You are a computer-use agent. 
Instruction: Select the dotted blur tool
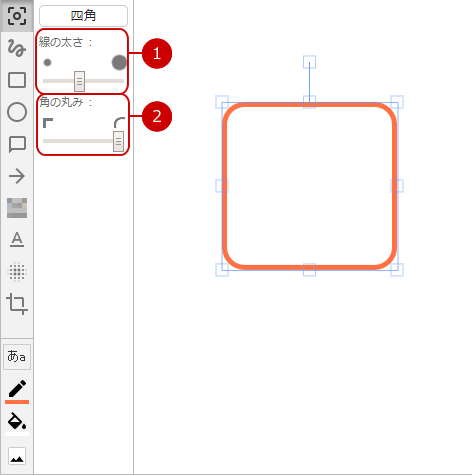[17, 272]
